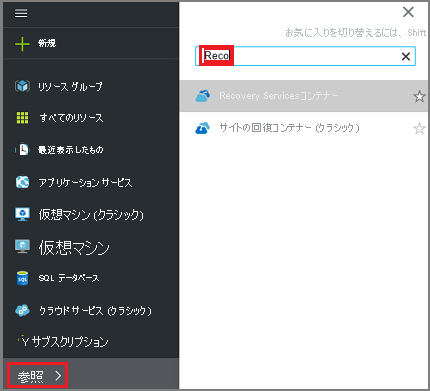Open 新規 menu entry
This screenshot has height=391, width=430.
[x=47, y=43]
